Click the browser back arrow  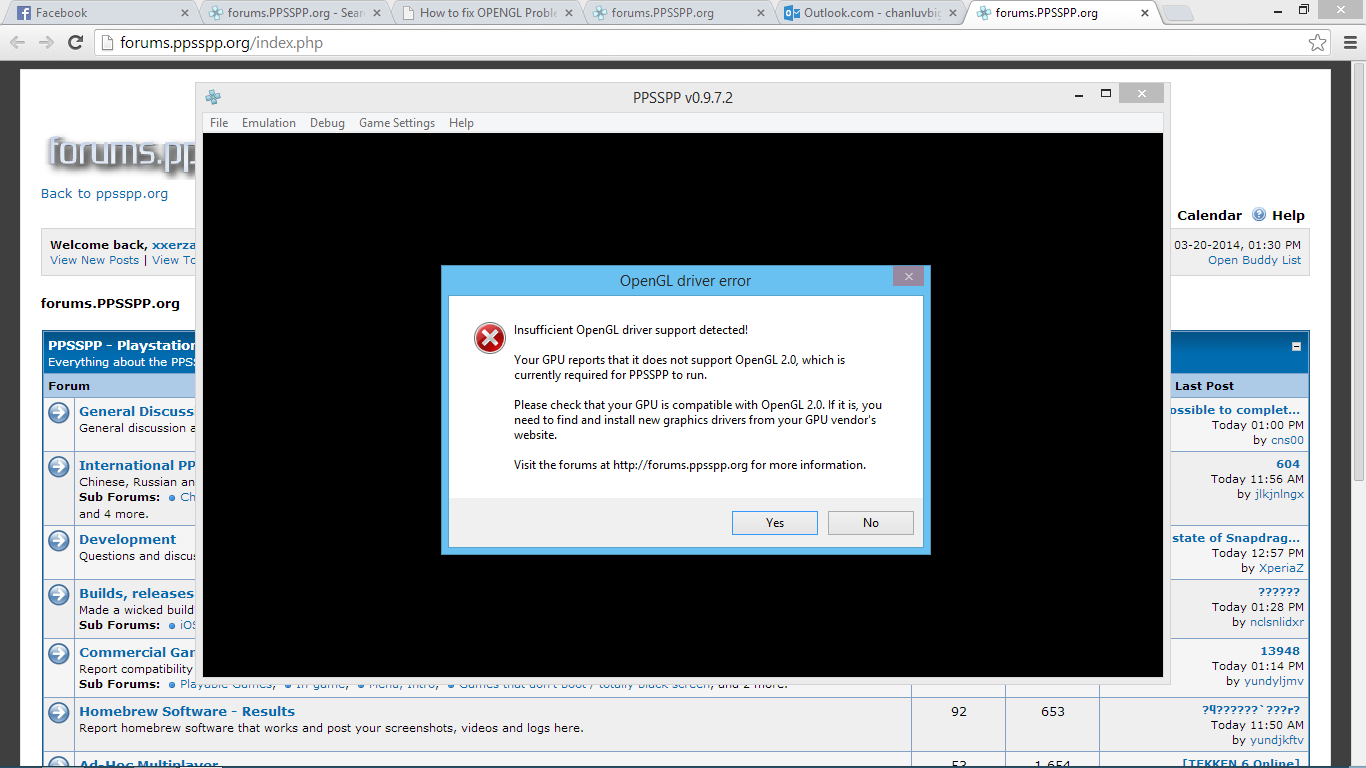(18, 43)
